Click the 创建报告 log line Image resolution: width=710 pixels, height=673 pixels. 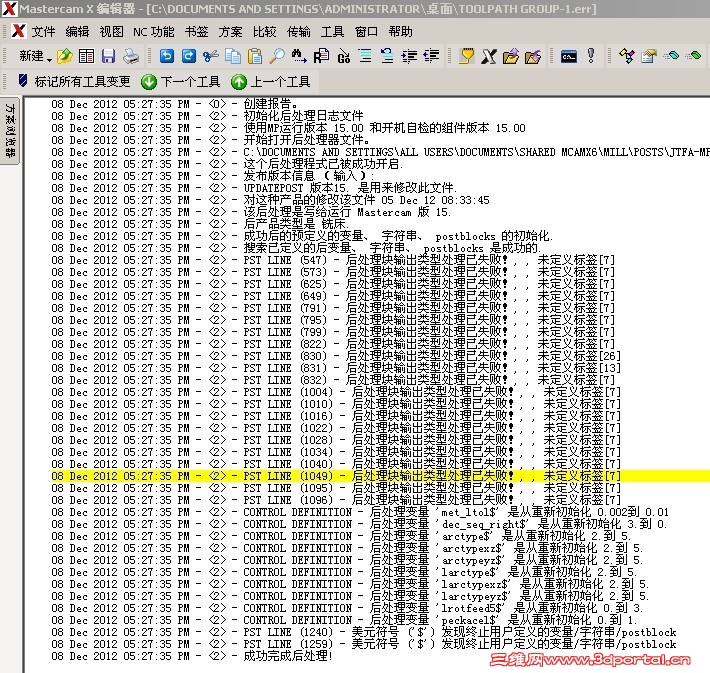tap(174, 104)
